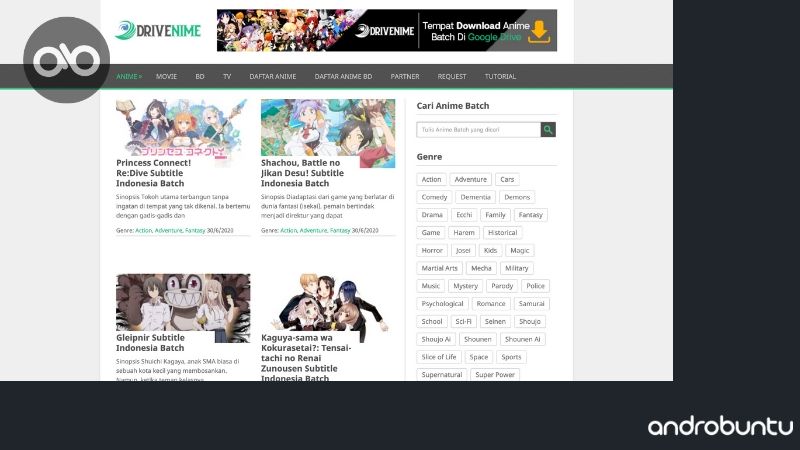Select the Romance genre tag

[x=491, y=304]
